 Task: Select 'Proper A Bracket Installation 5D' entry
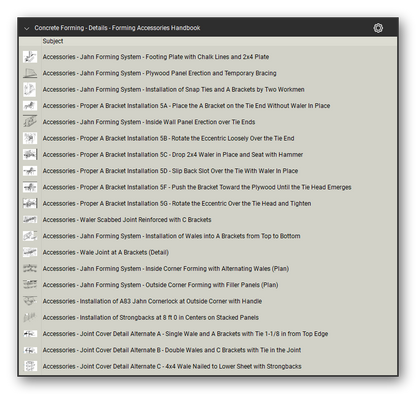170,171
